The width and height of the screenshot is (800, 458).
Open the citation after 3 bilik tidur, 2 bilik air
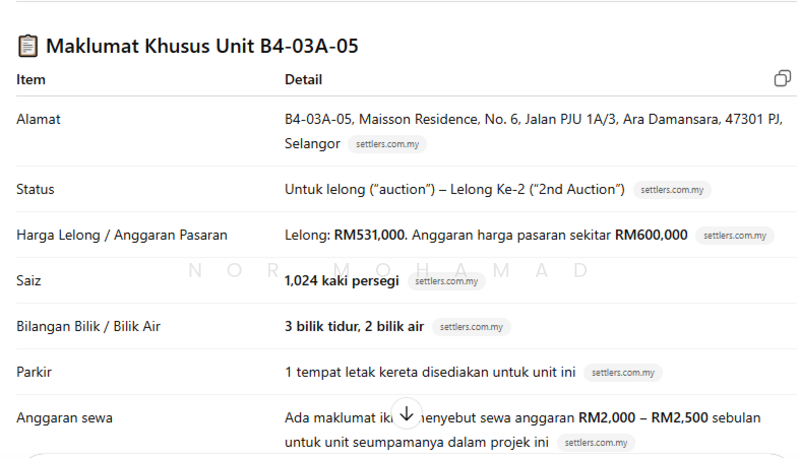(471, 327)
